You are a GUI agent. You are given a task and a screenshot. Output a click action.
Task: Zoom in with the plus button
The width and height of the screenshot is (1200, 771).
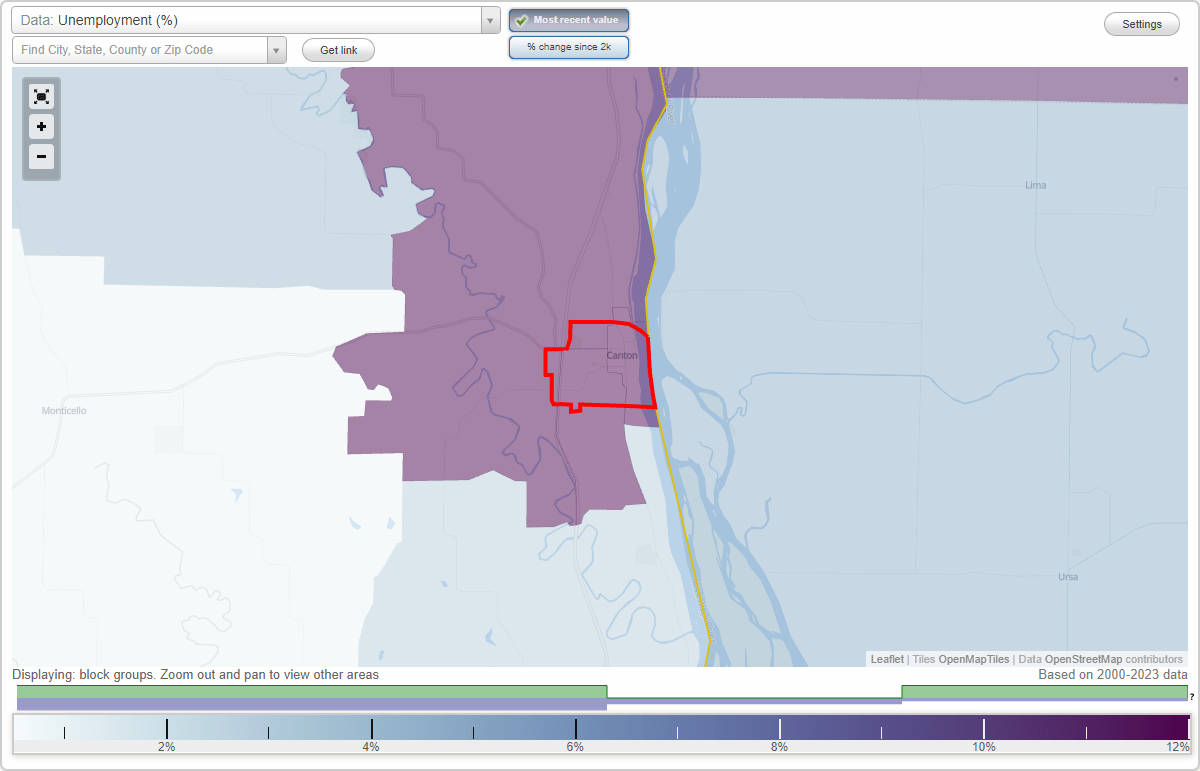[x=41, y=127]
